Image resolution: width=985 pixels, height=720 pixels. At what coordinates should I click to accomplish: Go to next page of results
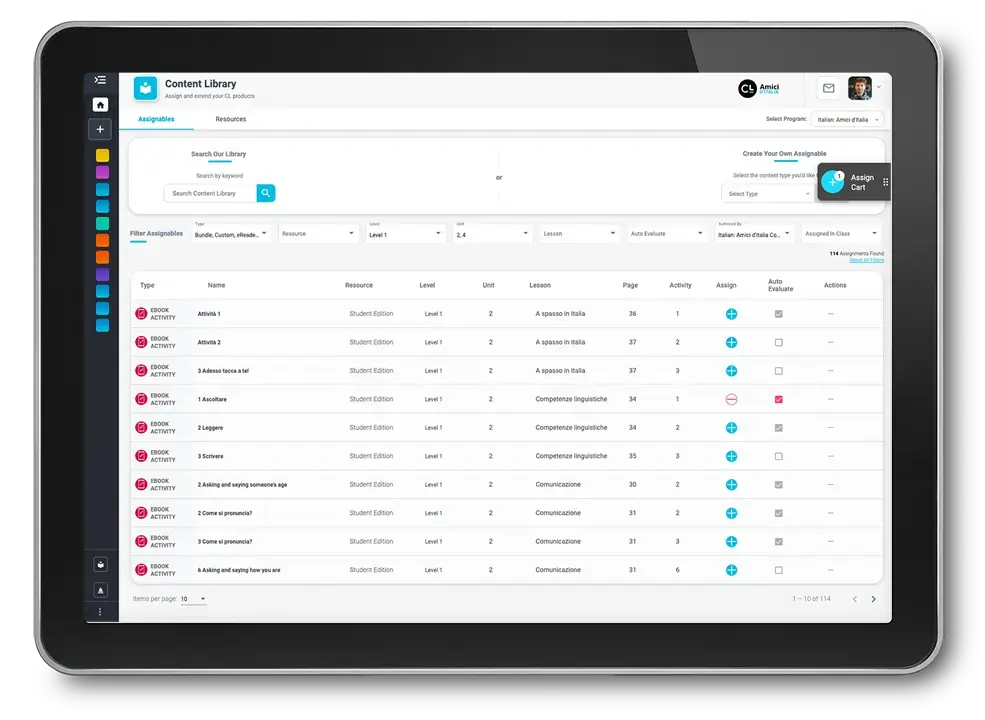click(873, 599)
